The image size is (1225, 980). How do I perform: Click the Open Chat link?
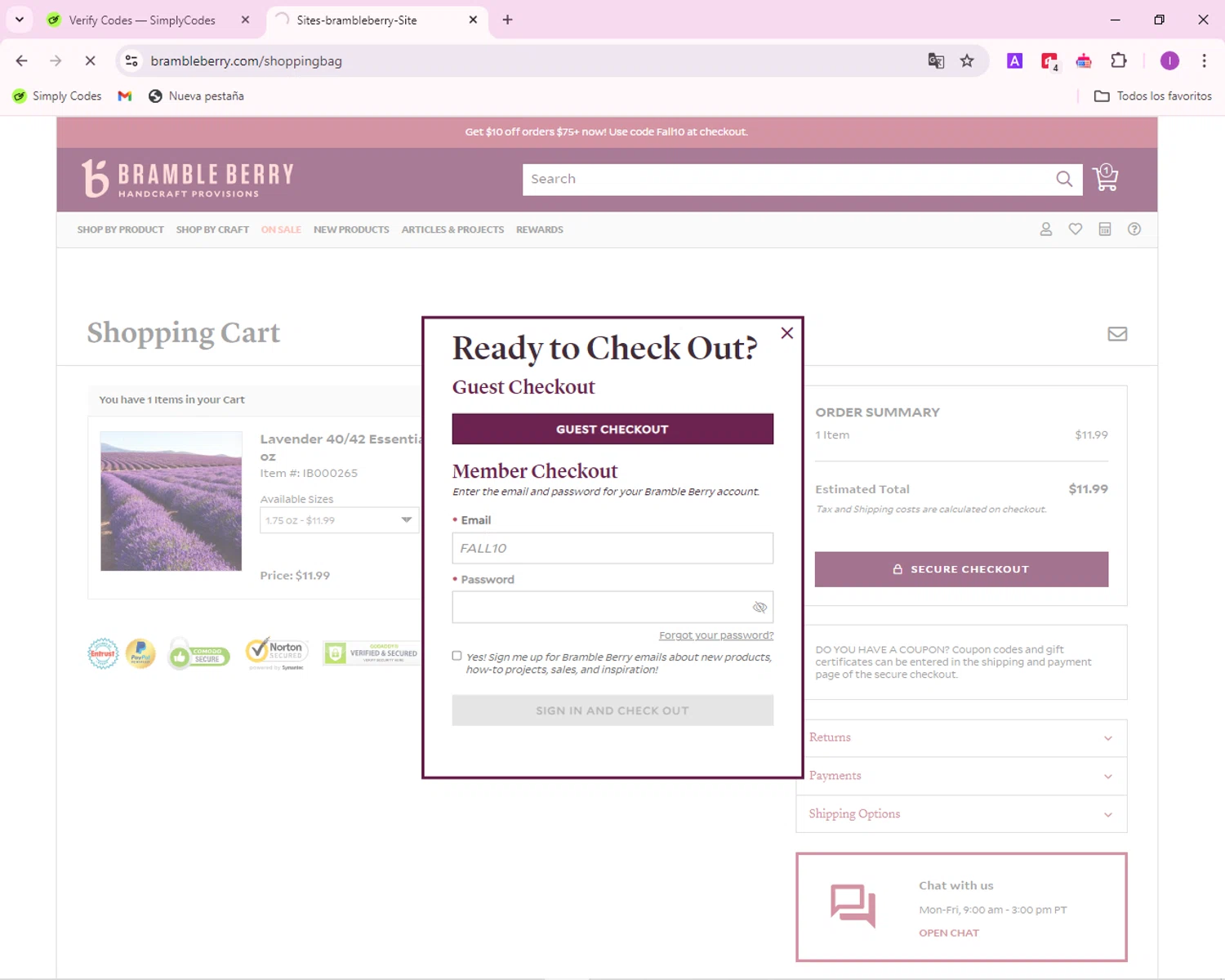click(x=949, y=933)
